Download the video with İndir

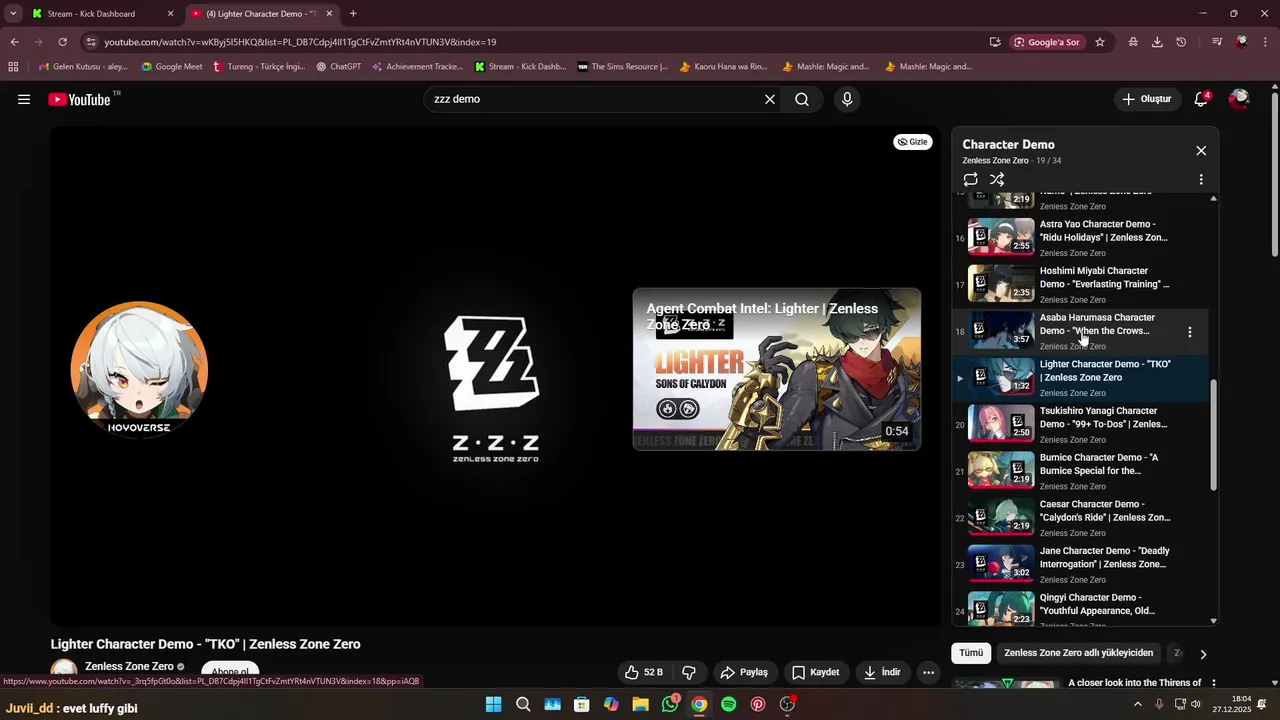point(883,672)
